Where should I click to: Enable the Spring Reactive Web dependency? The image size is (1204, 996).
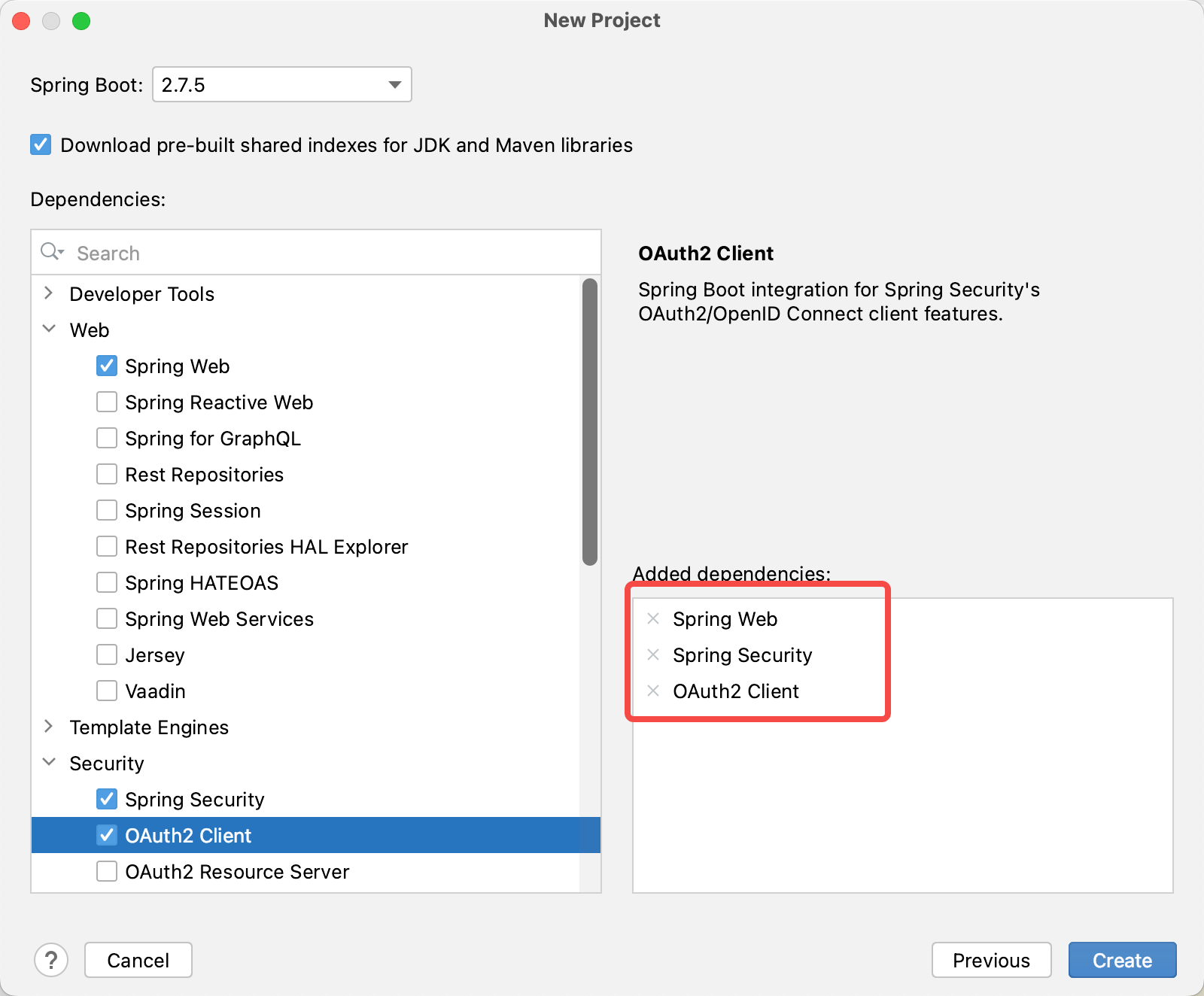click(107, 402)
